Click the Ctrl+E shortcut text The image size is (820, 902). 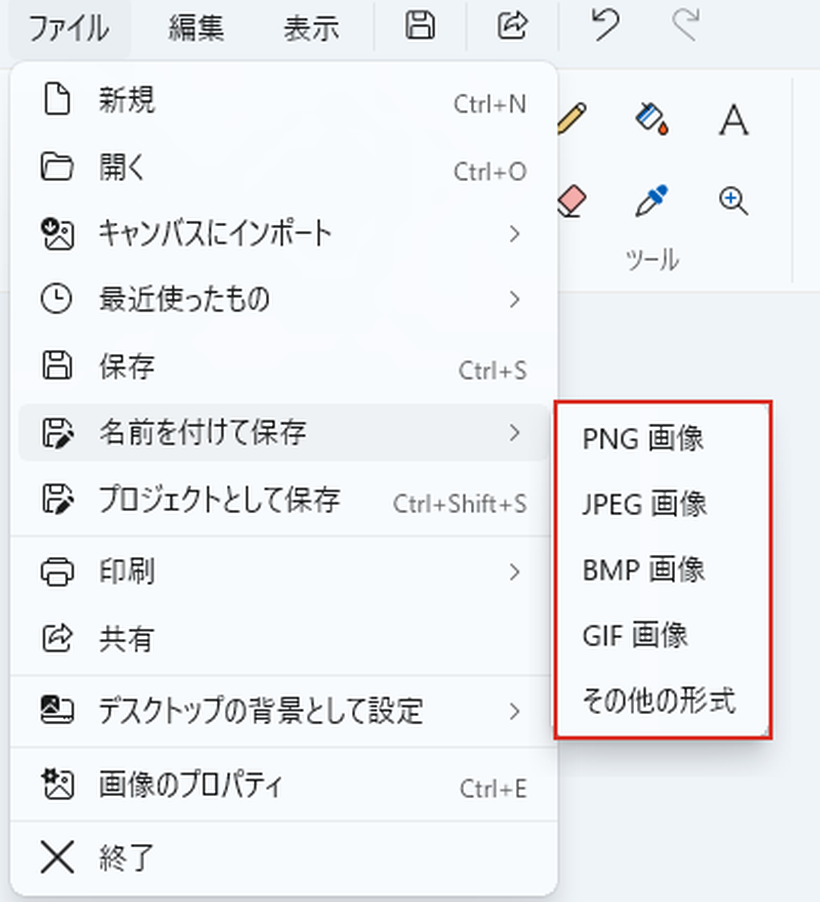pyautogui.click(x=493, y=789)
